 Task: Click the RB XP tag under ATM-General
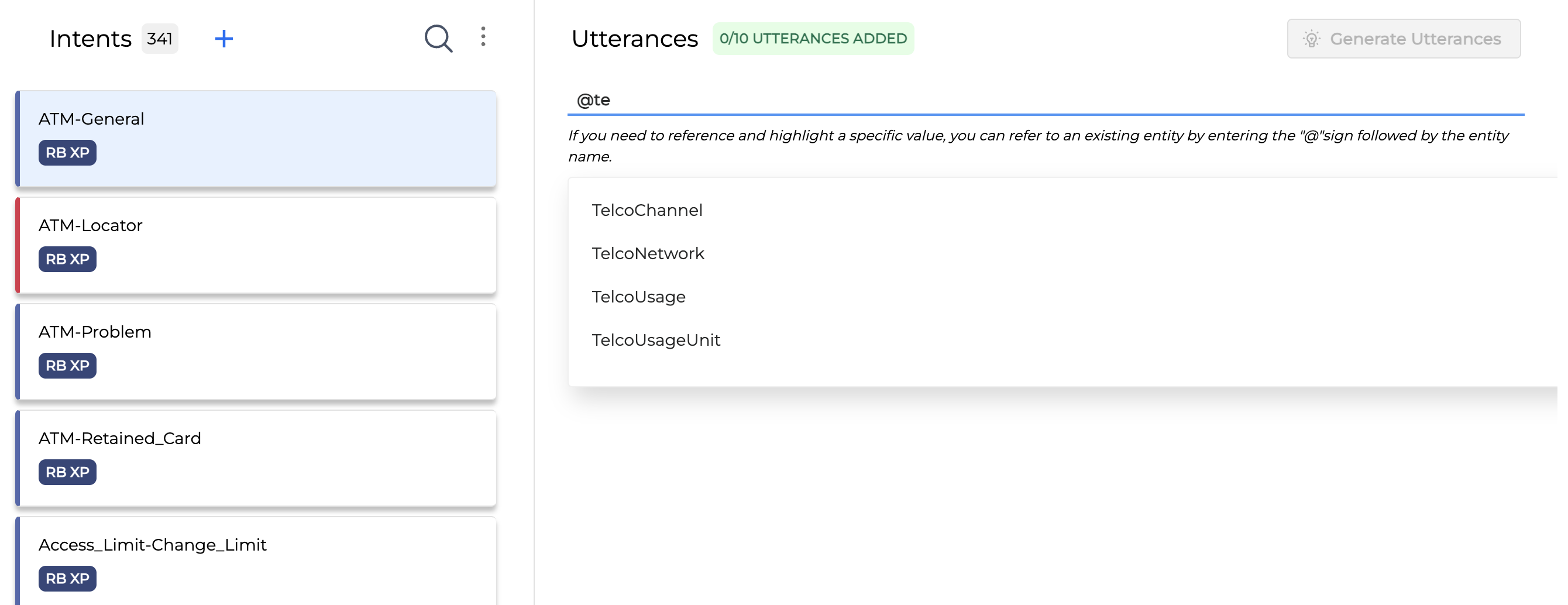coord(67,153)
